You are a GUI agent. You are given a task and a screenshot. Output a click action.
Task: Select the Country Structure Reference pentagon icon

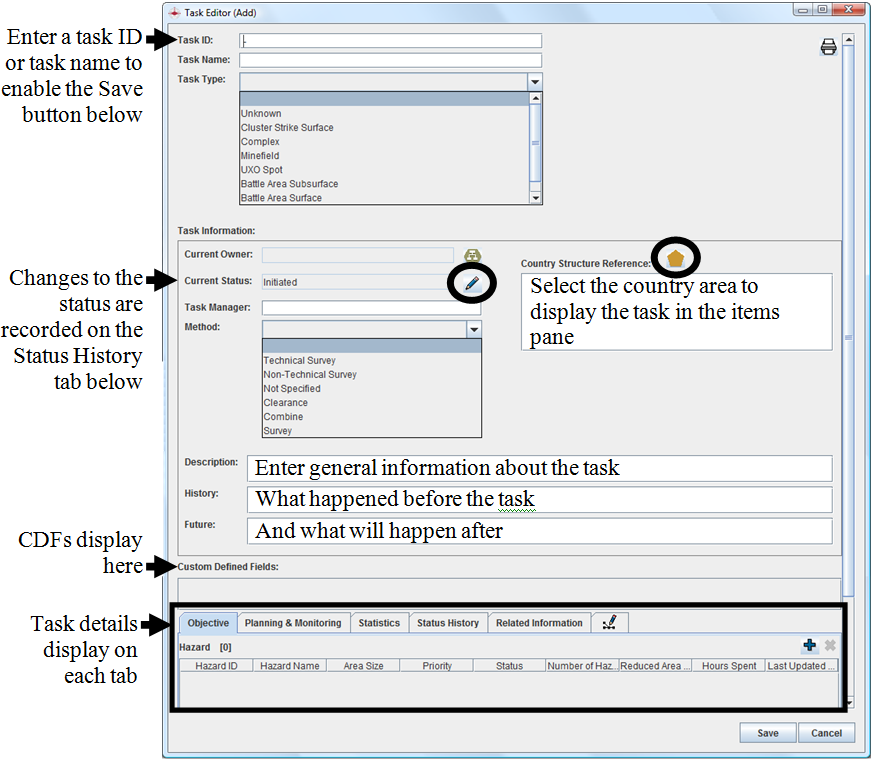click(x=676, y=258)
